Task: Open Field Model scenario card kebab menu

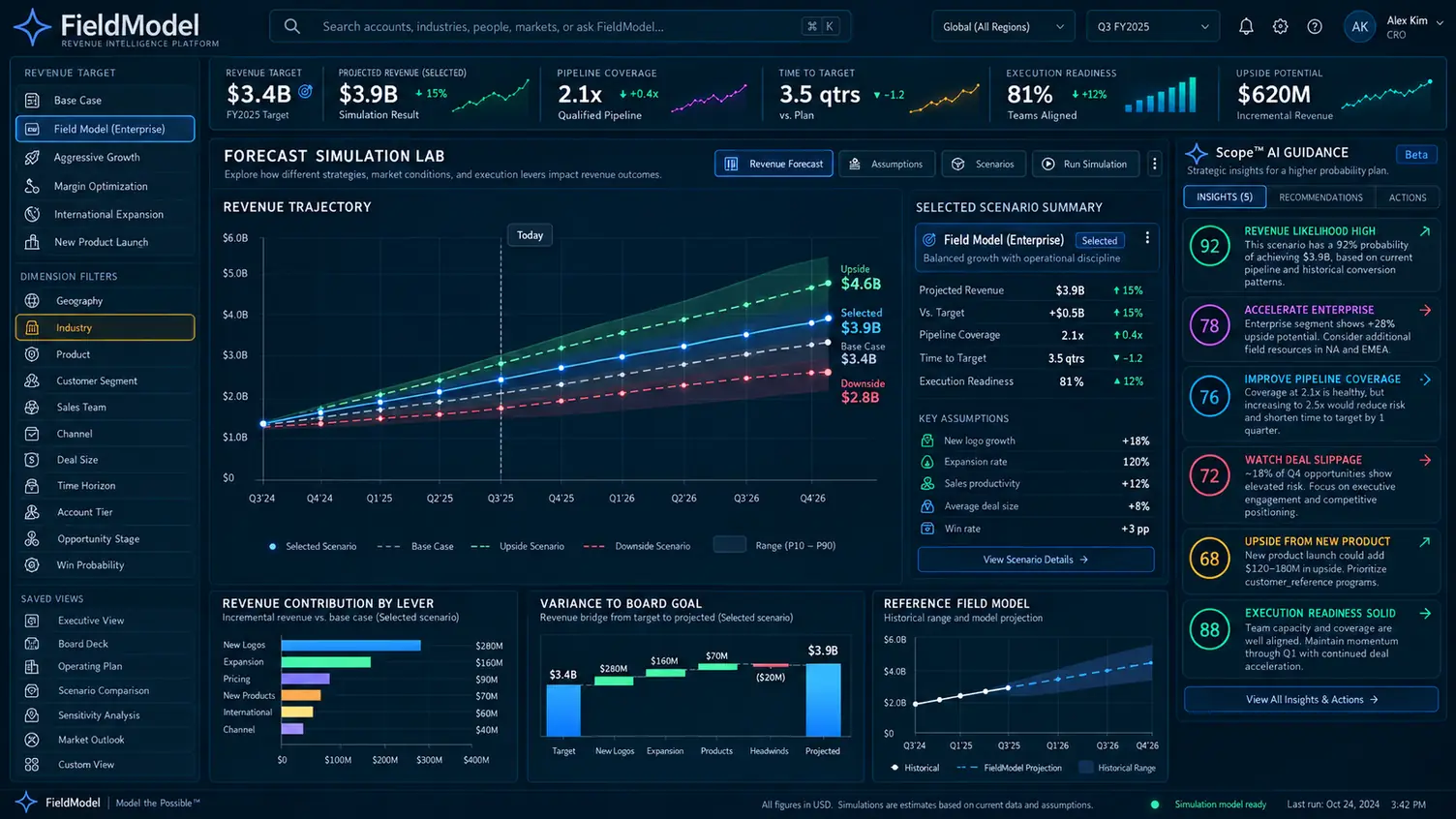Action: tap(1147, 238)
